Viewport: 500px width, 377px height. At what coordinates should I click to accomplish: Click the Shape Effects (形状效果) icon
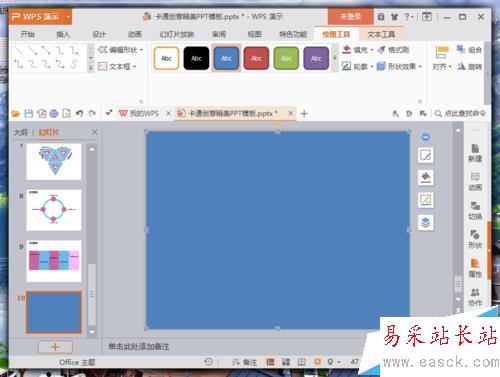tap(381, 66)
